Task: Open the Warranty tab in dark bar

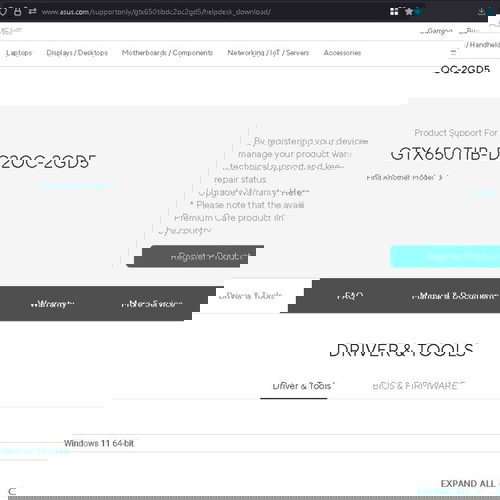Action: click(x=53, y=304)
